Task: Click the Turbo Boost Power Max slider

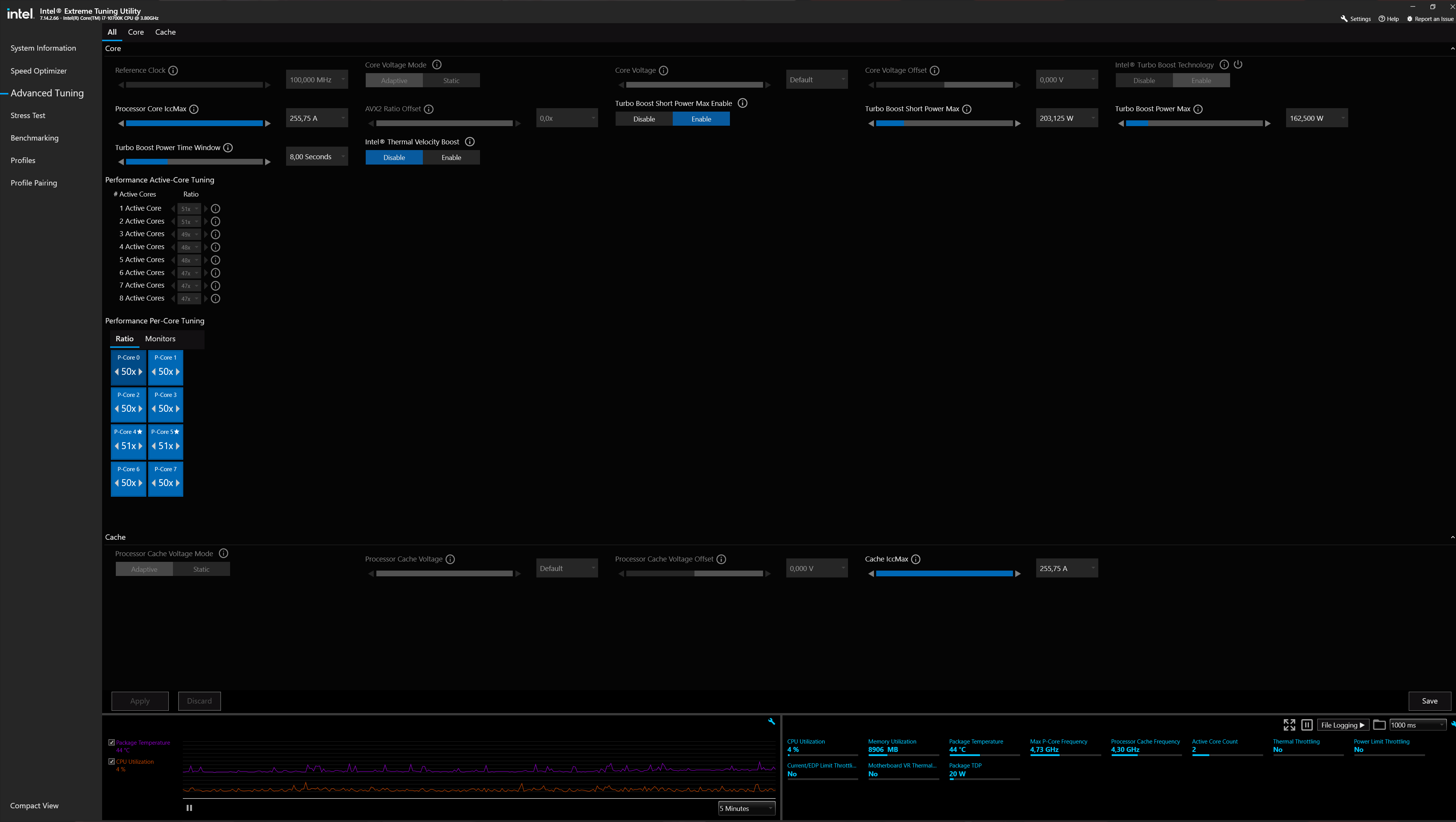Action: pyautogui.click(x=1194, y=123)
